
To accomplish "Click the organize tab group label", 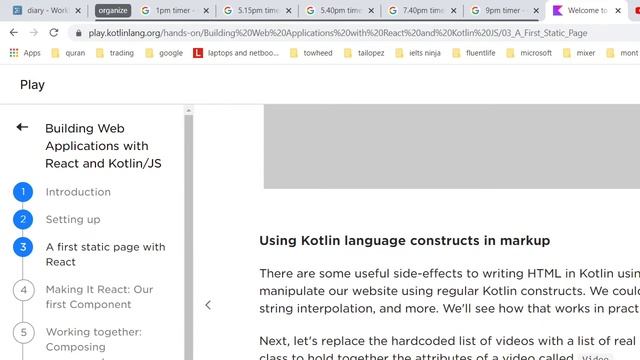I will tap(113, 11).
